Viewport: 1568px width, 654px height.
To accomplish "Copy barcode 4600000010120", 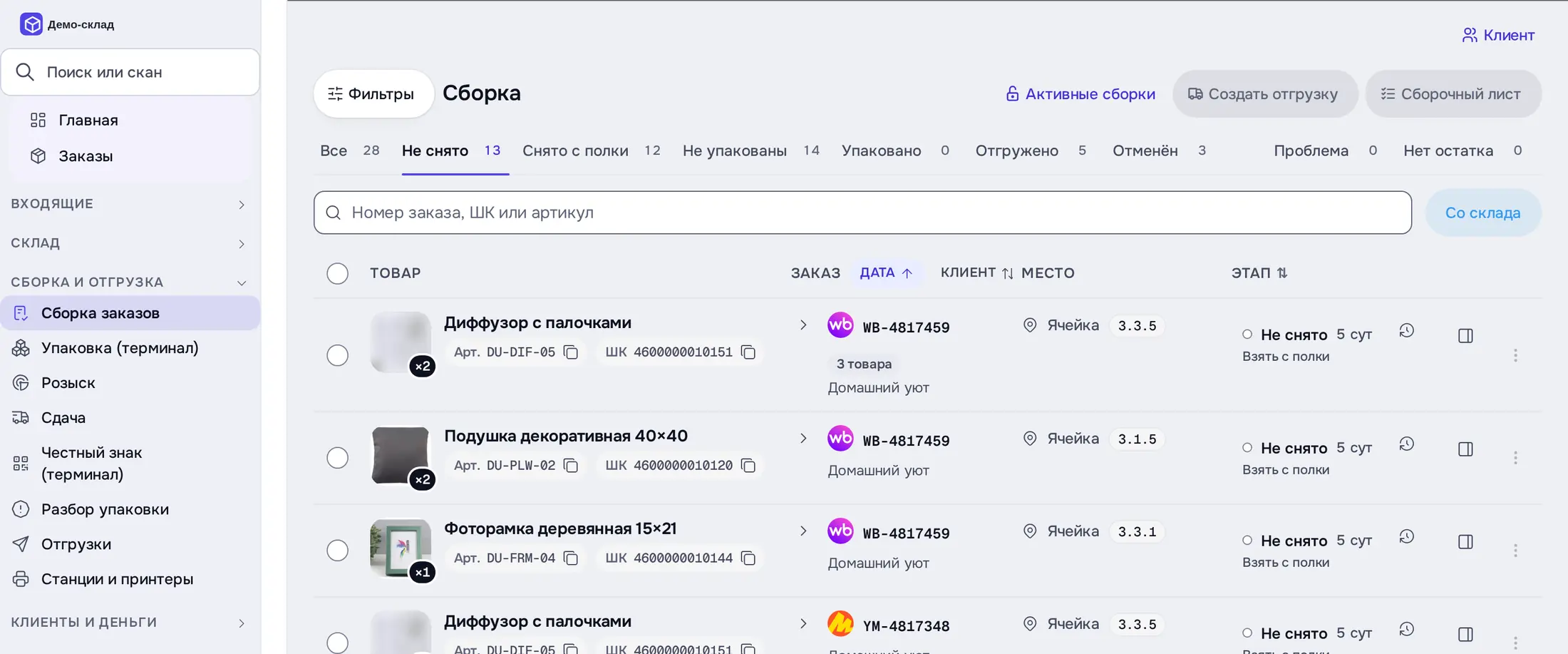I will (748, 466).
